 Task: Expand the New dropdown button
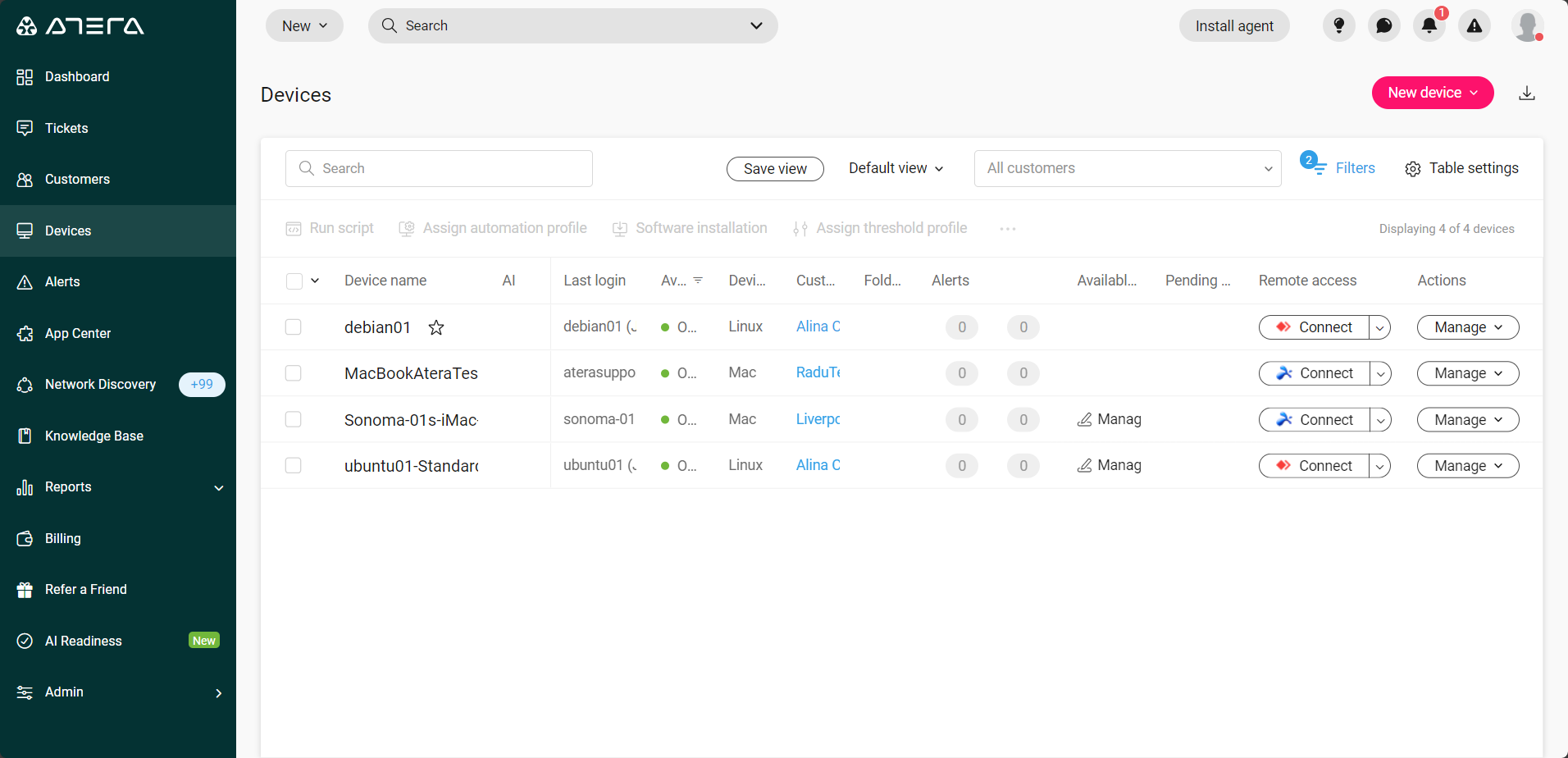304,26
